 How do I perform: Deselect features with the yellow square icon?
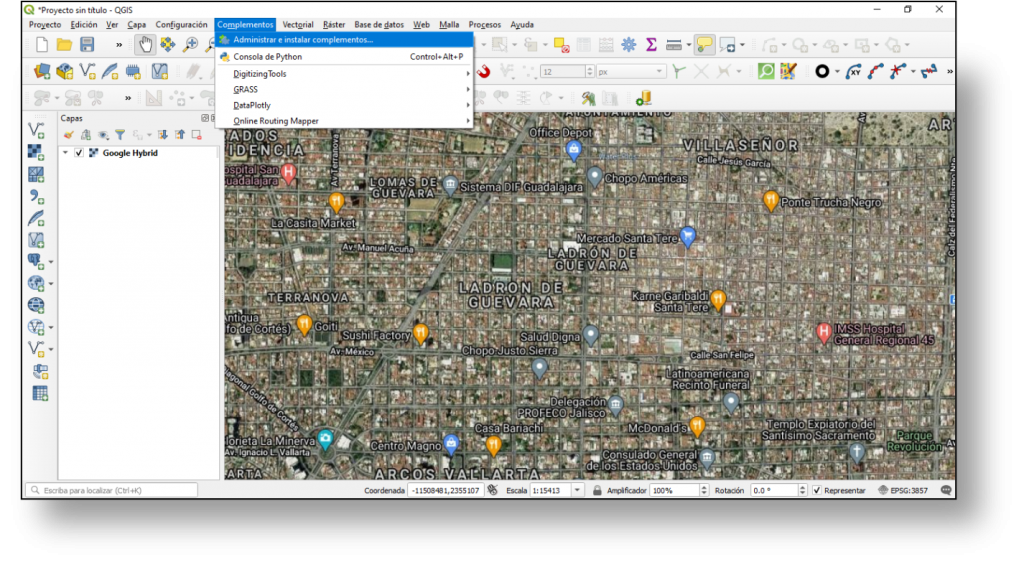click(561, 44)
